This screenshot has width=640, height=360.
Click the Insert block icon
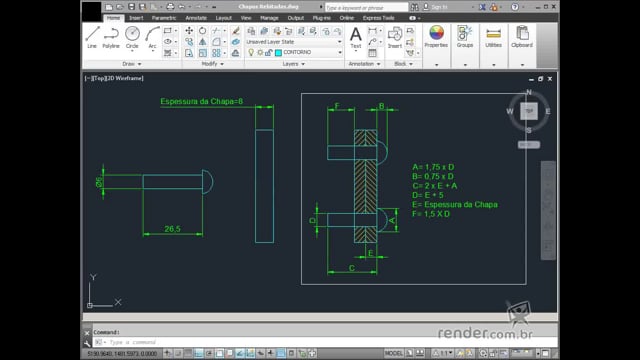click(x=394, y=38)
